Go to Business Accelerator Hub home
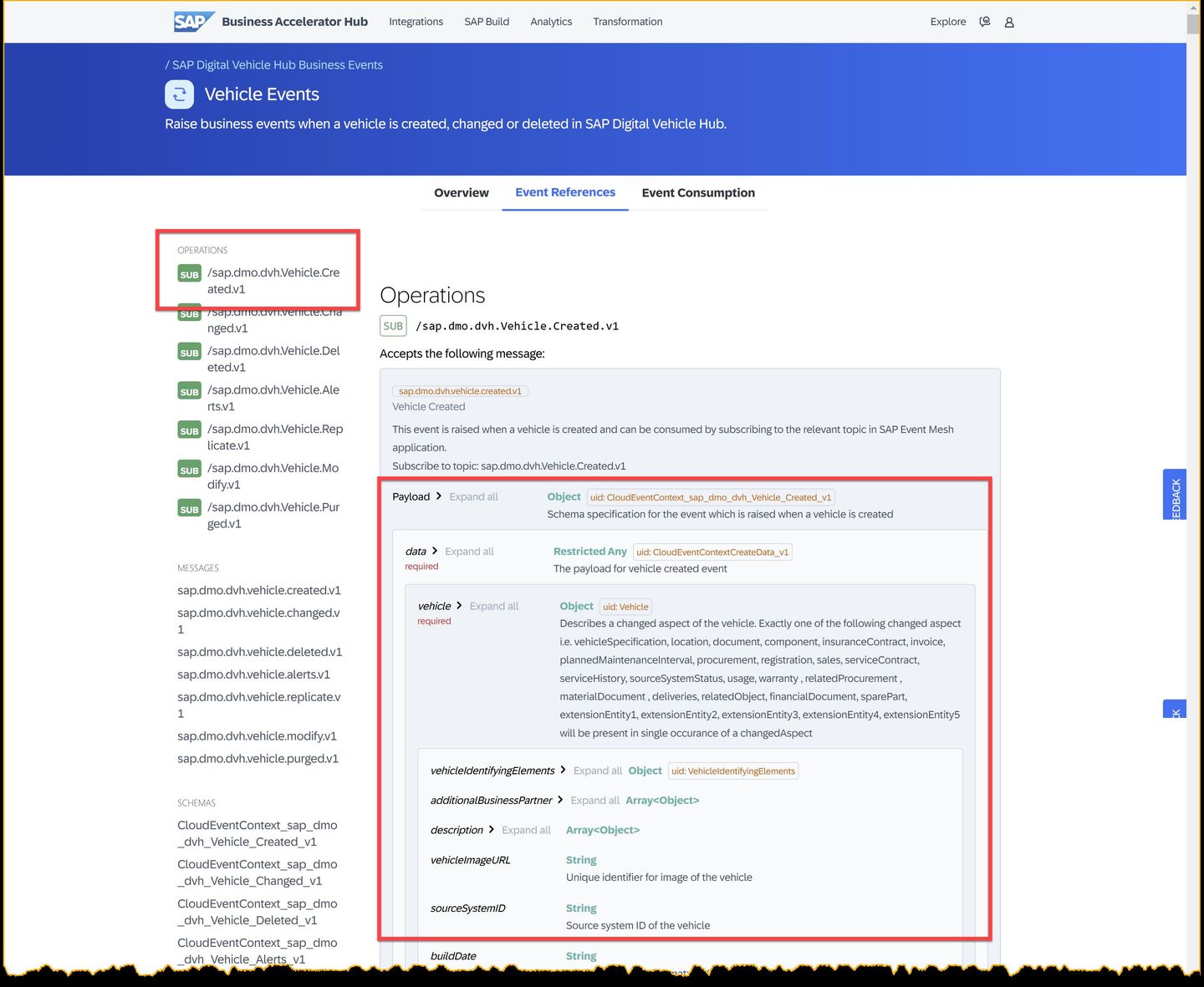 (x=294, y=22)
